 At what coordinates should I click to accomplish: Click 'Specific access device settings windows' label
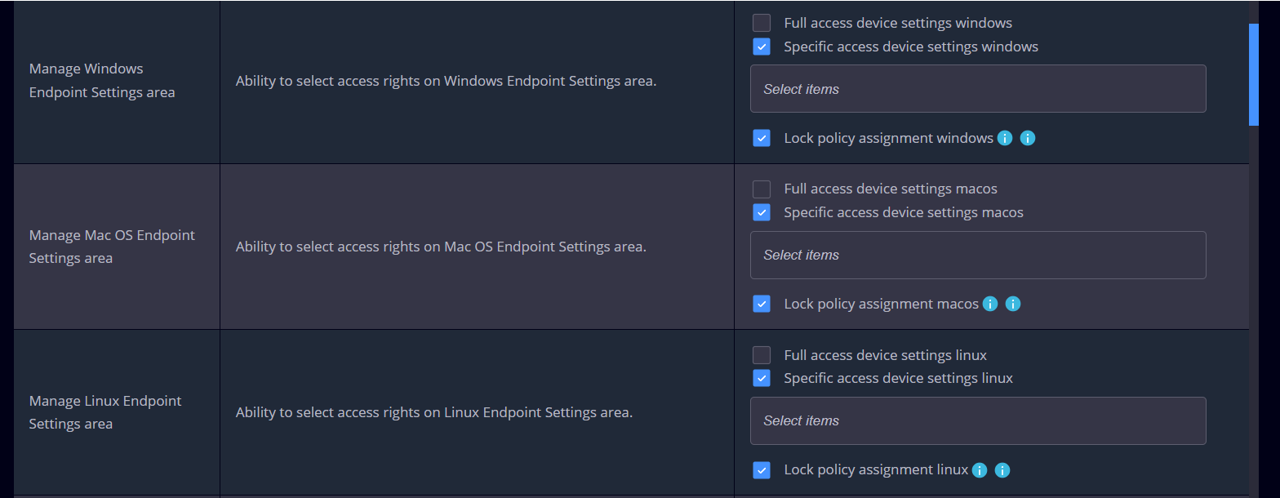pyautogui.click(x=911, y=46)
